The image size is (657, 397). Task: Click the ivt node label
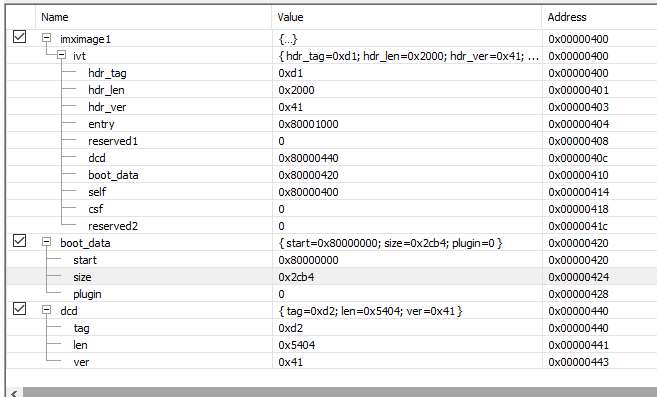click(x=79, y=56)
